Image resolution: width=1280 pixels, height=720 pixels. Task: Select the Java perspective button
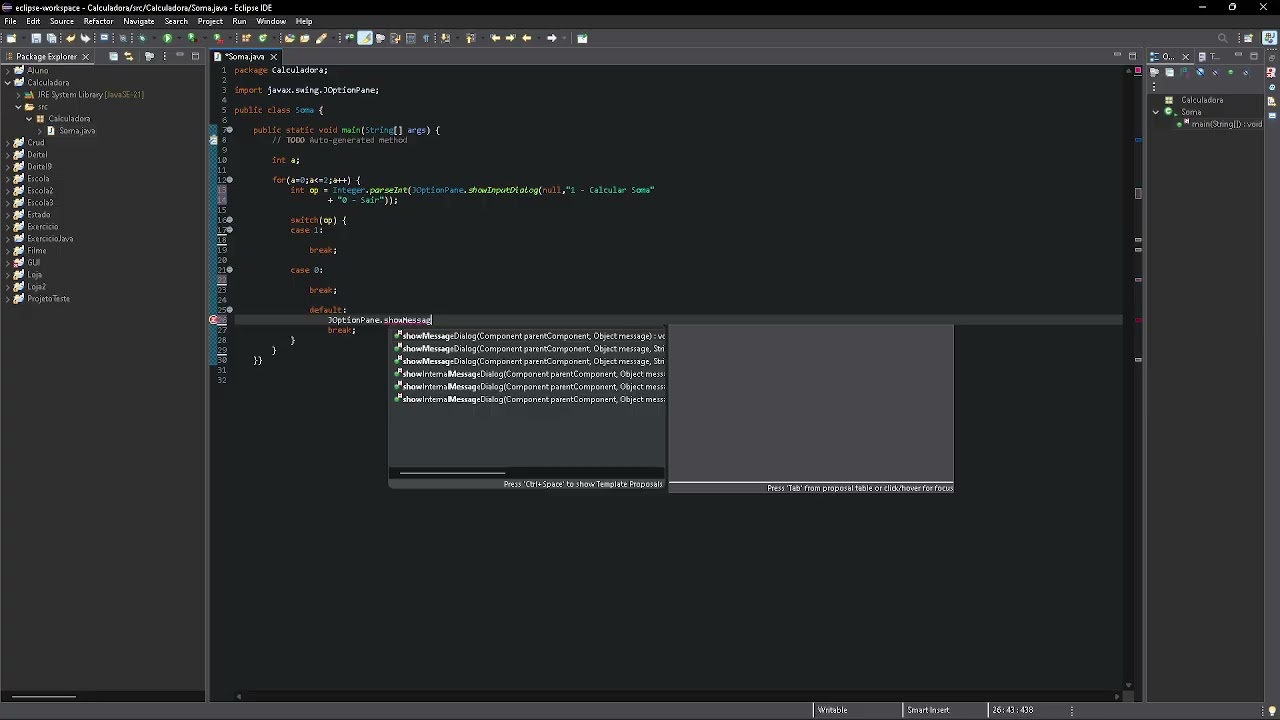tap(1269, 38)
